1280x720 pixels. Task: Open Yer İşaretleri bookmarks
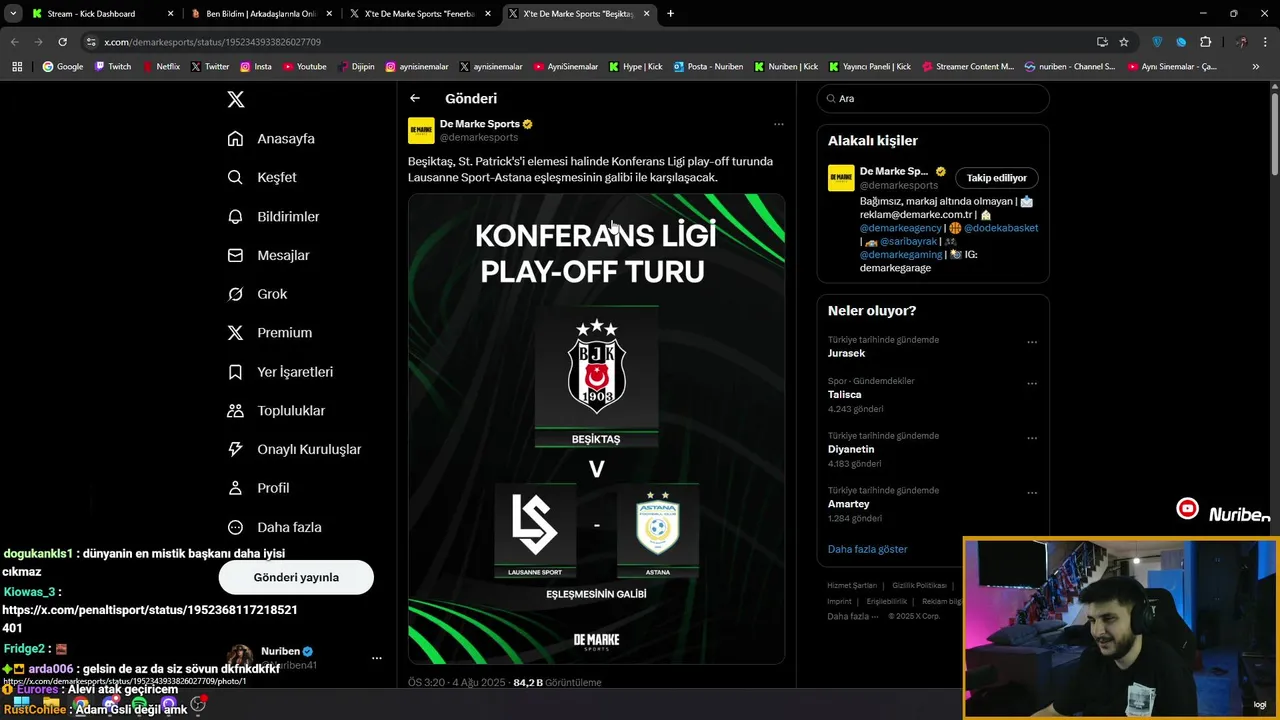(281, 372)
